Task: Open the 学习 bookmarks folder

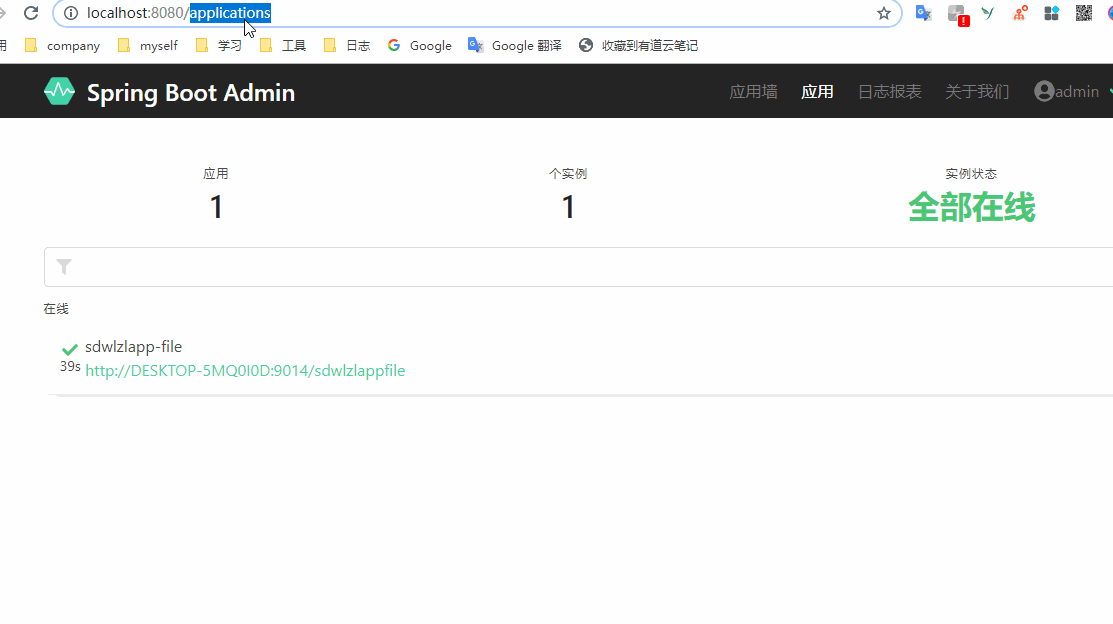Action: coord(219,45)
